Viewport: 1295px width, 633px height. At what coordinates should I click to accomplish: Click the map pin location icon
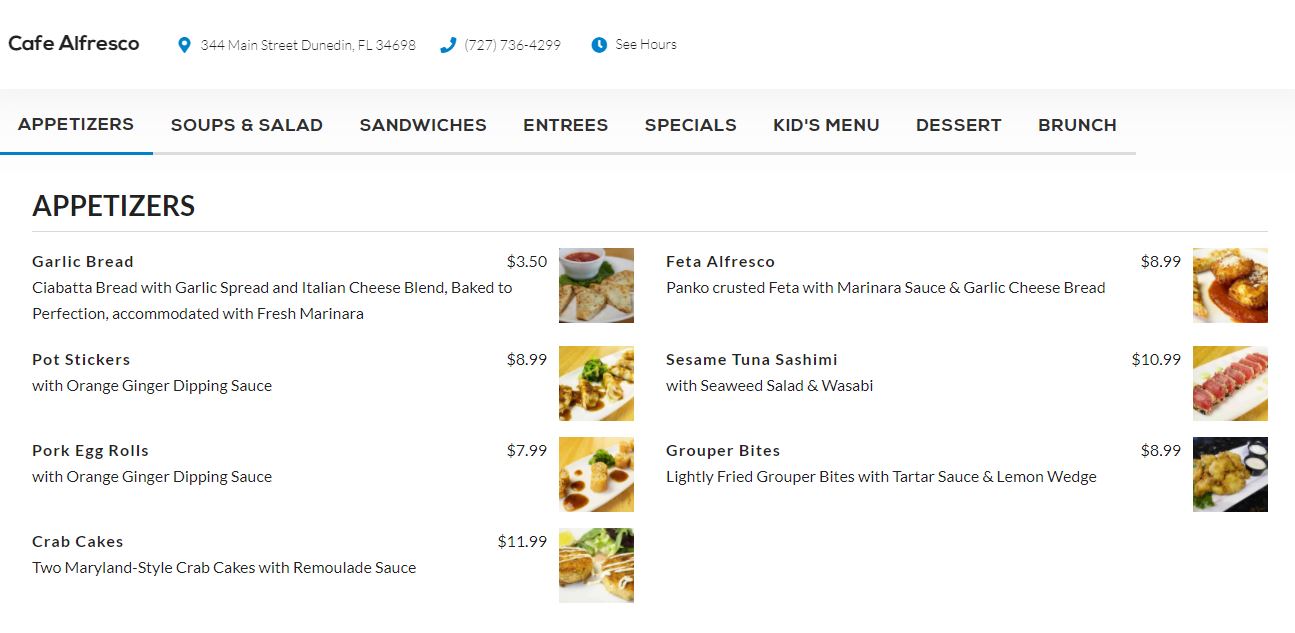click(x=184, y=45)
